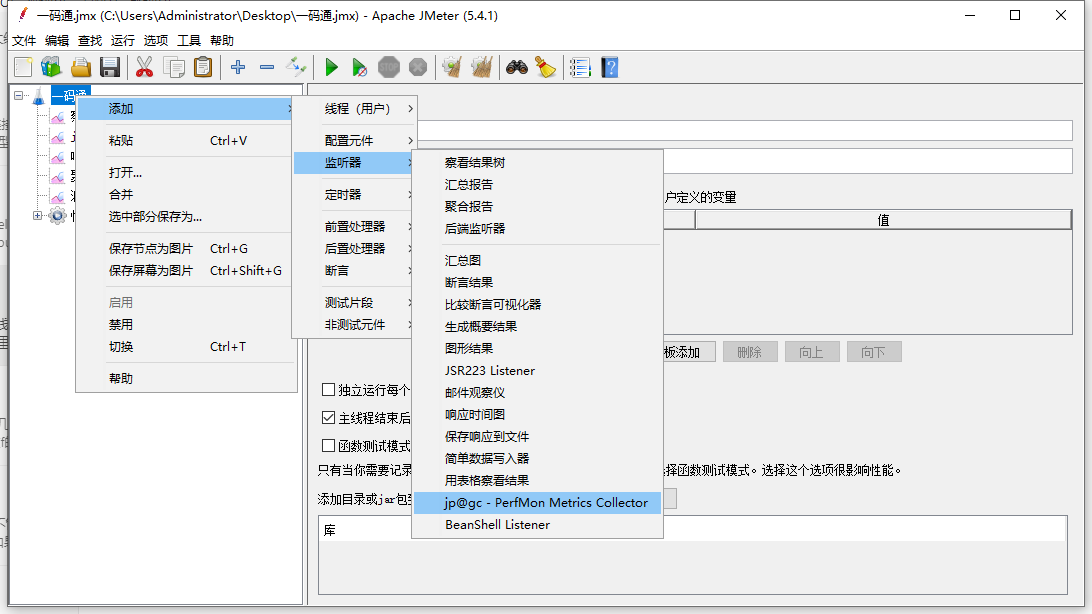Click the 值 column header
The width and height of the screenshot is (1092, 614).
click(x=883, y=220)
